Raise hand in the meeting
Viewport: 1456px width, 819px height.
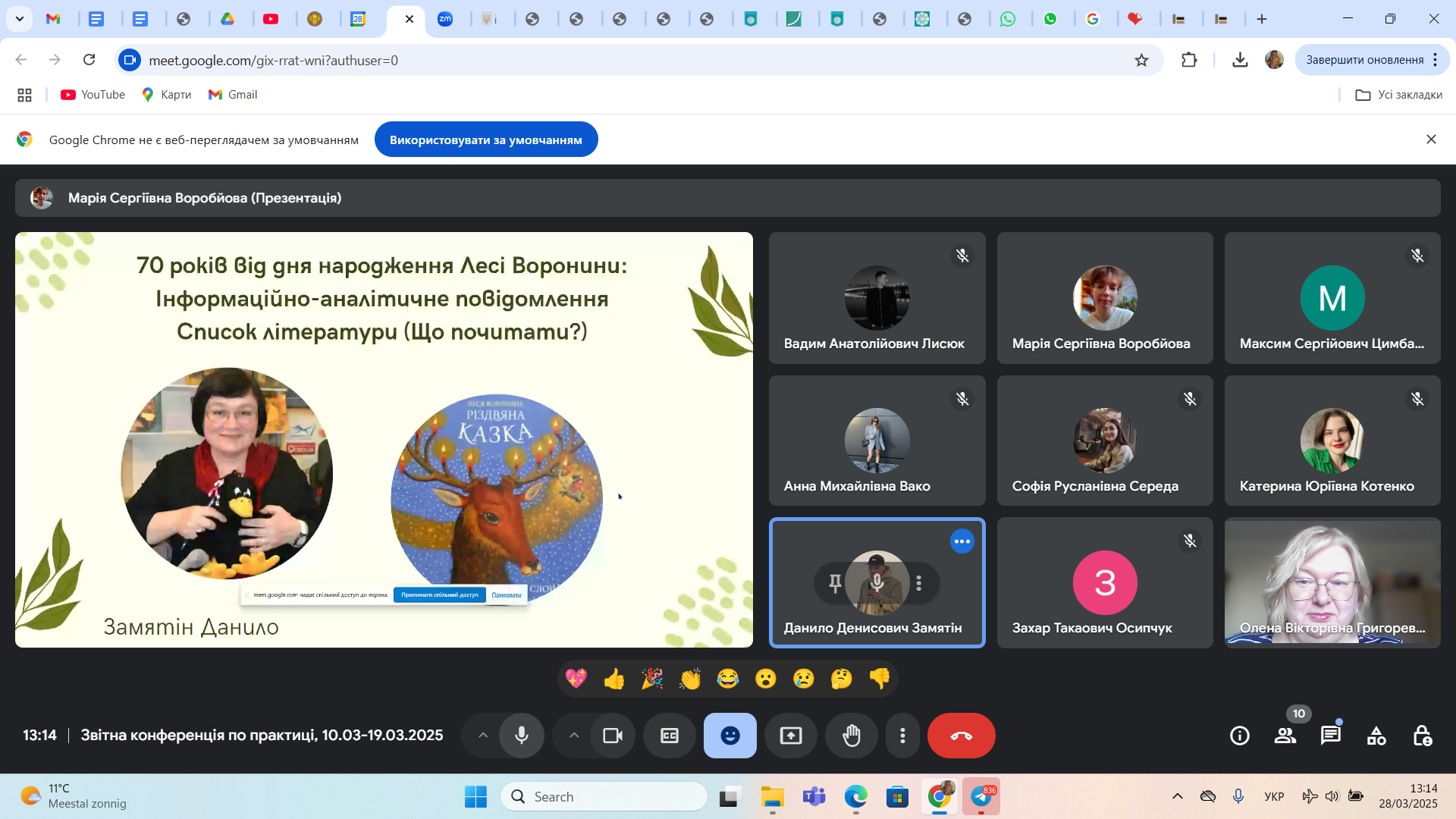[852, 736]
